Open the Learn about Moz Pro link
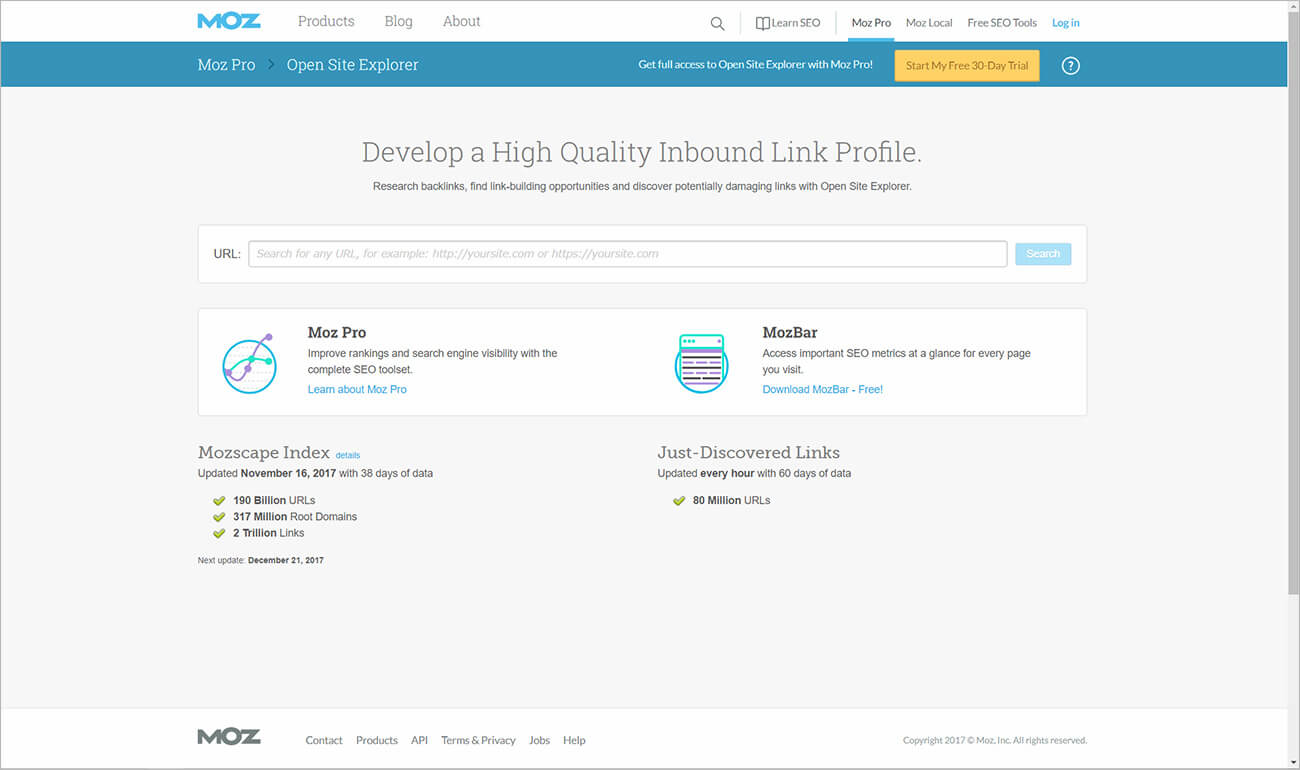 [357, 389]
